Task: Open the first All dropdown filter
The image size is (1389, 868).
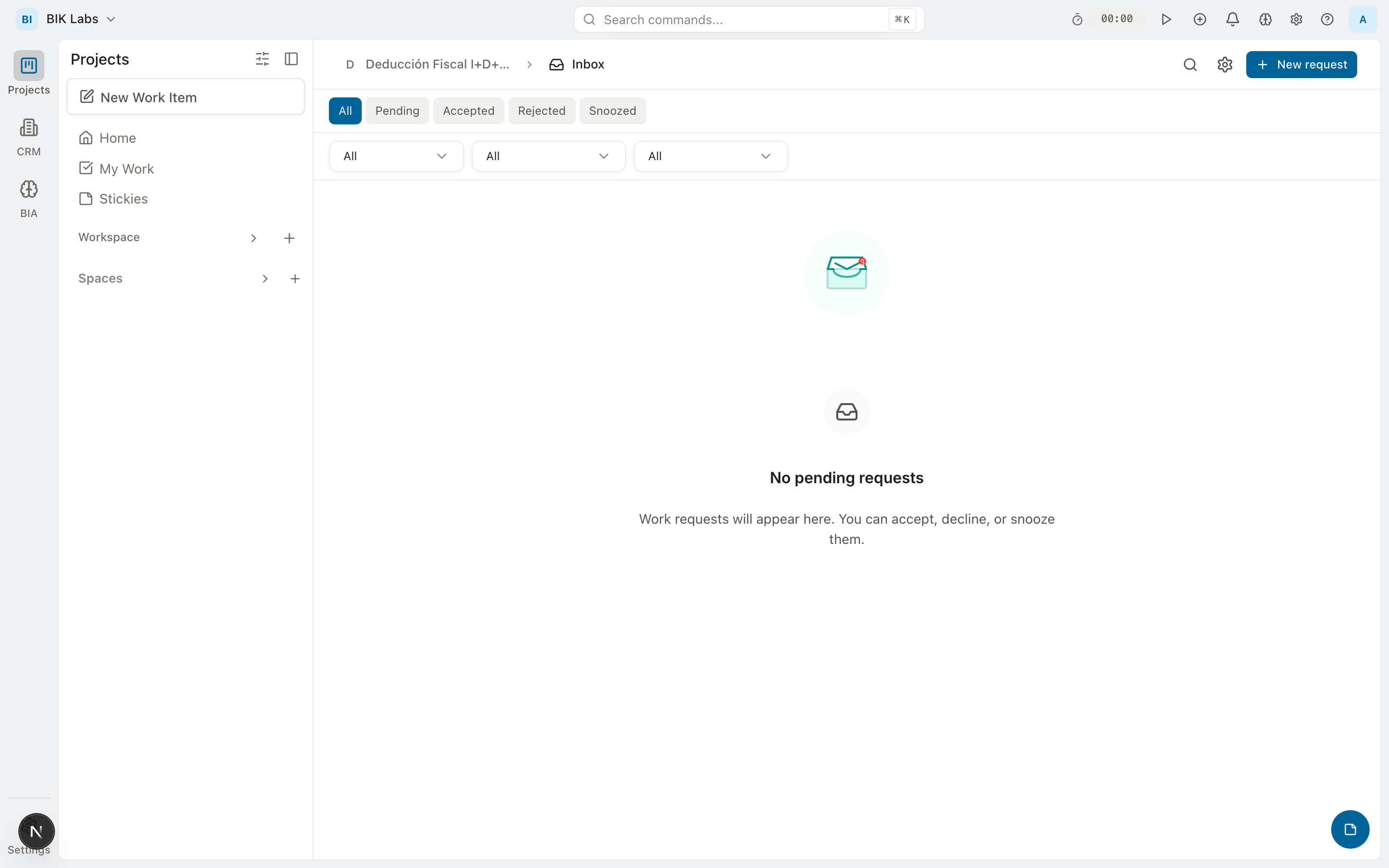Action: (x=395, y=156)
